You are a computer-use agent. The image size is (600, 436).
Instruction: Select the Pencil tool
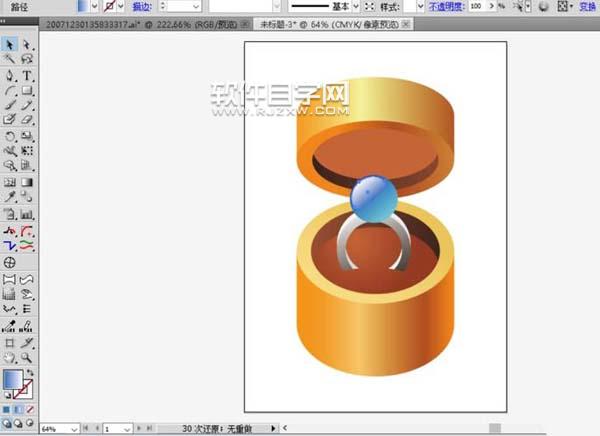point(27,105)
